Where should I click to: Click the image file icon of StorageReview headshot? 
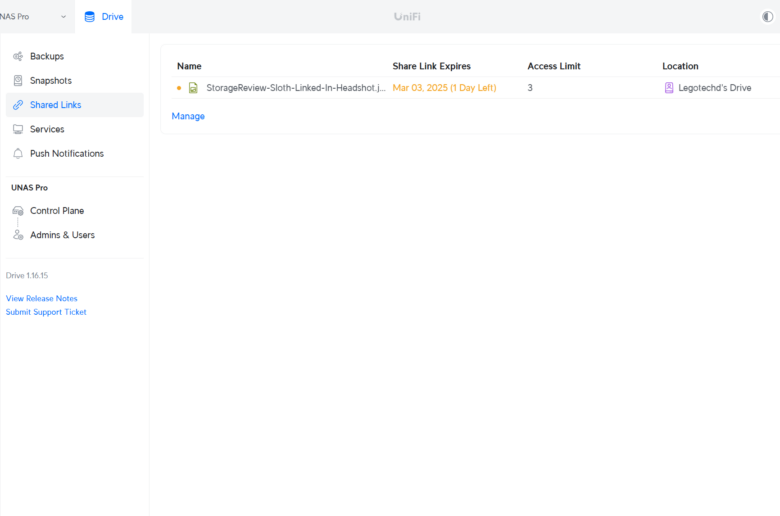coord(193,88)
